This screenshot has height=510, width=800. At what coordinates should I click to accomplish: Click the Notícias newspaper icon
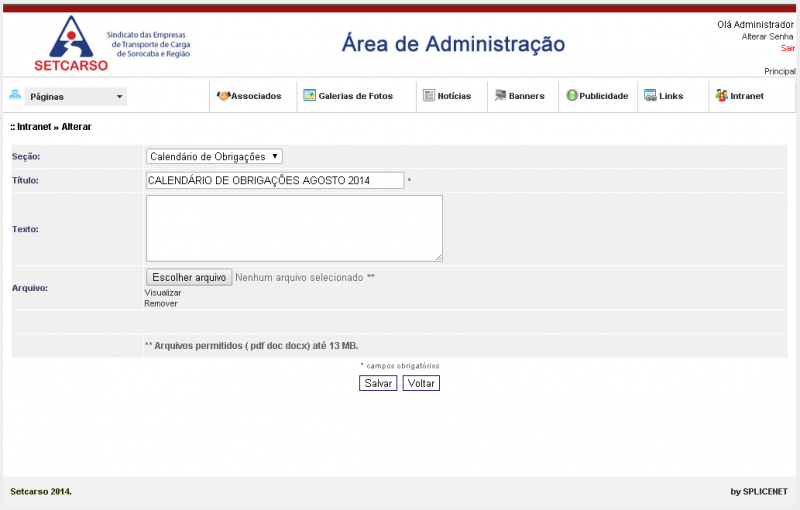pos(429,95)
